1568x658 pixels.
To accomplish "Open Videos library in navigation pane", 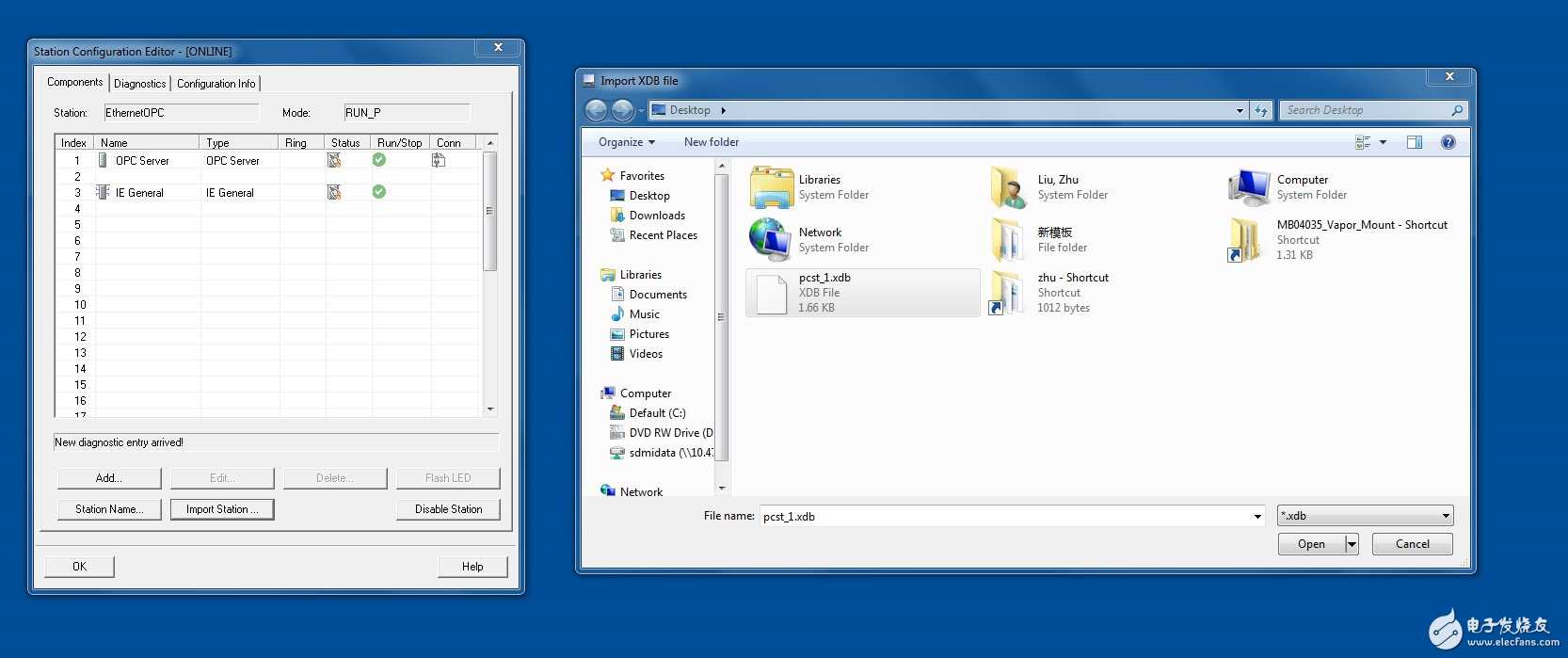I will tap(636, 354).
